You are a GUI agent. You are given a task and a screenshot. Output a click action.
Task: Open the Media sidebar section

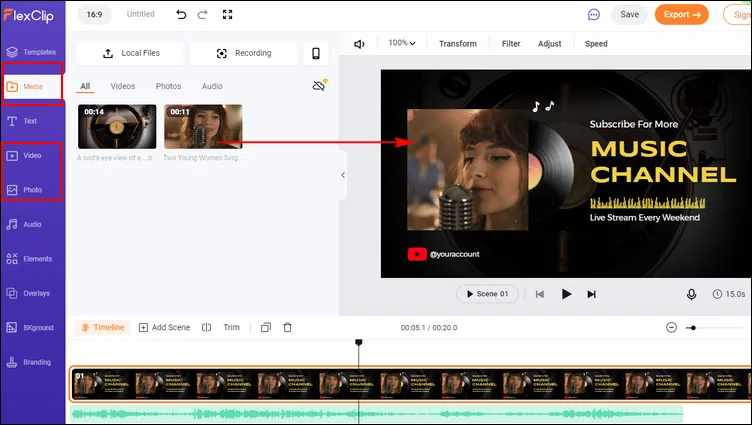(32, 86)
